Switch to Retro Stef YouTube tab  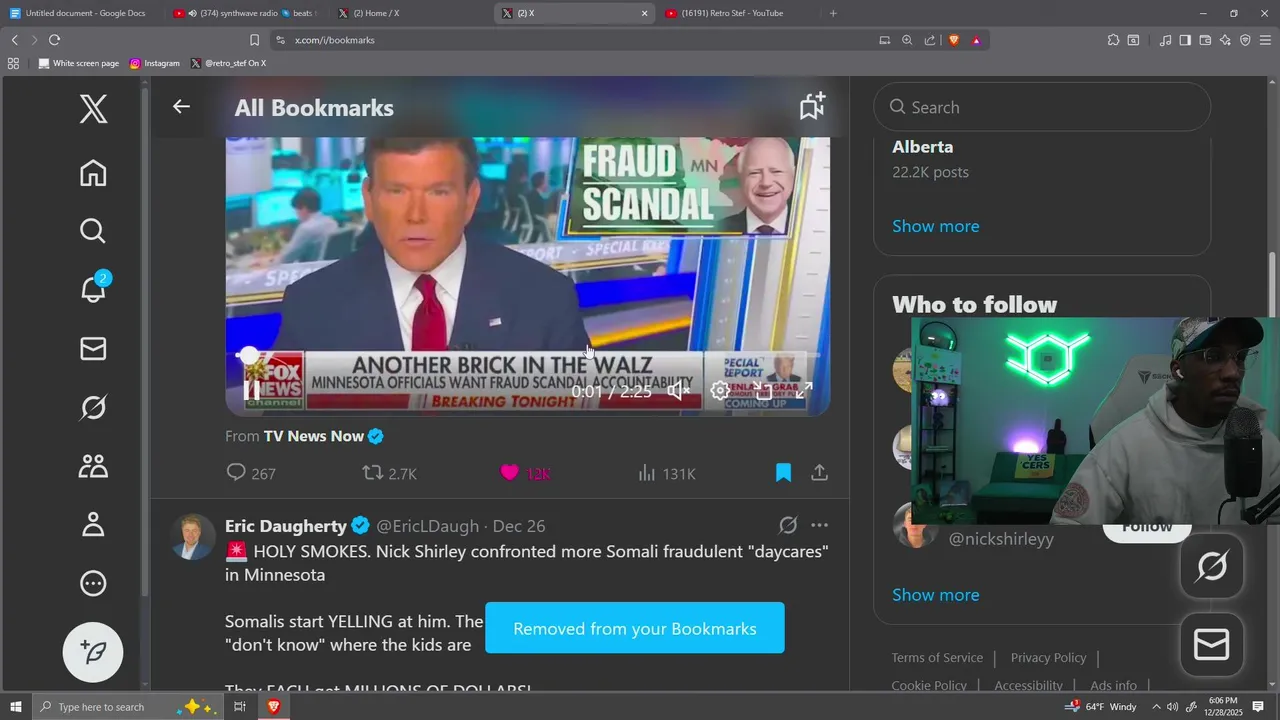coord(738,13)
